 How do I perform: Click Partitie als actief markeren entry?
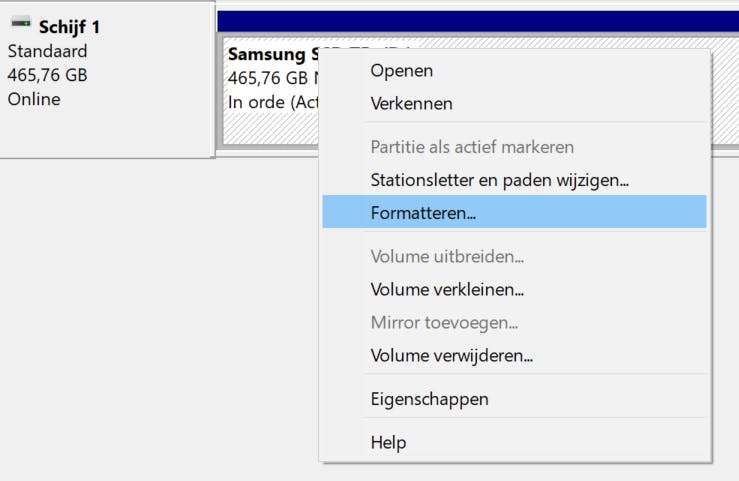472,147
